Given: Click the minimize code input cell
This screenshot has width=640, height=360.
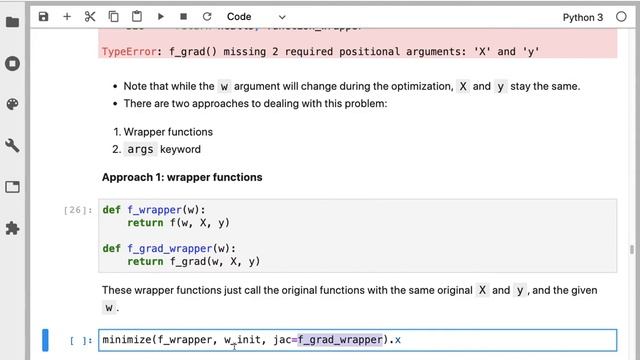Looking at the screenshot, I should coord(358,340).
